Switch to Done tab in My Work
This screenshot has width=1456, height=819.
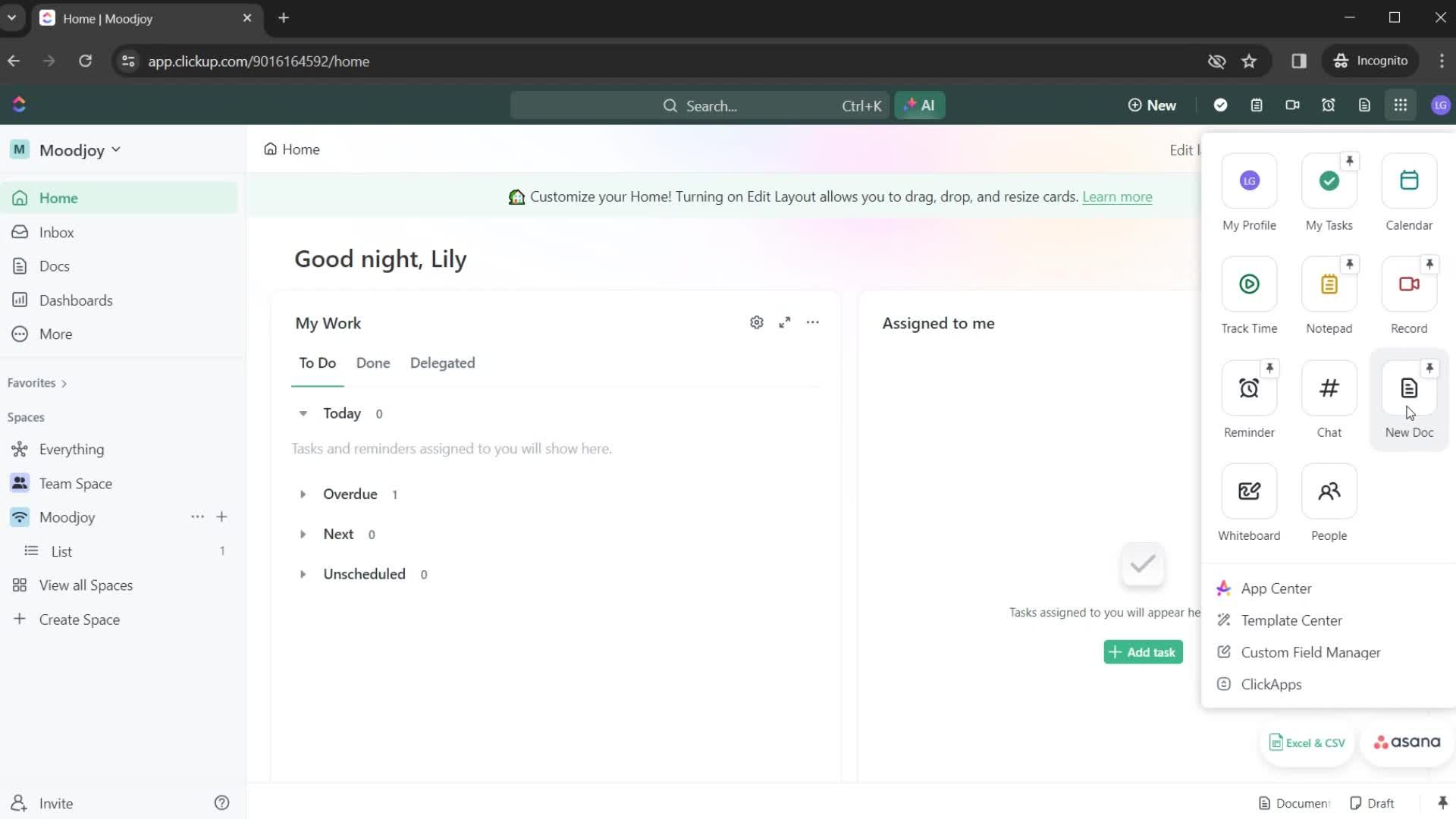click(x=372, y=362)
